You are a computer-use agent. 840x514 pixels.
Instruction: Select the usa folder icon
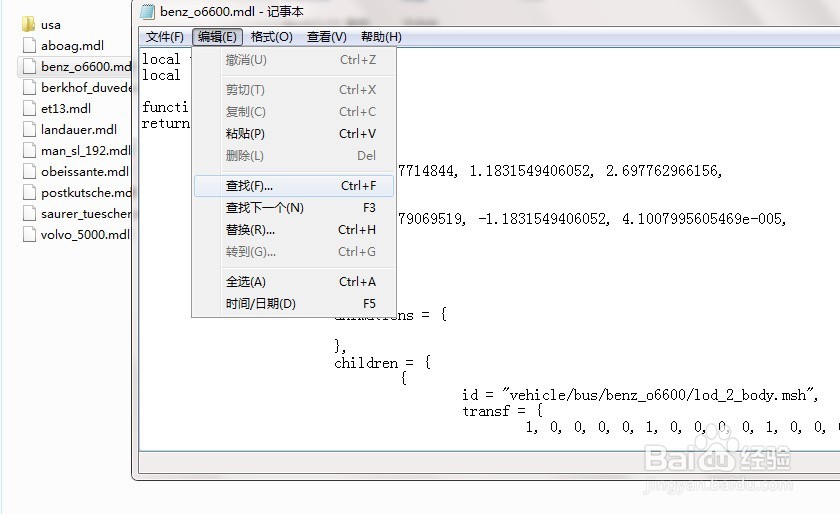coord(29,24)
